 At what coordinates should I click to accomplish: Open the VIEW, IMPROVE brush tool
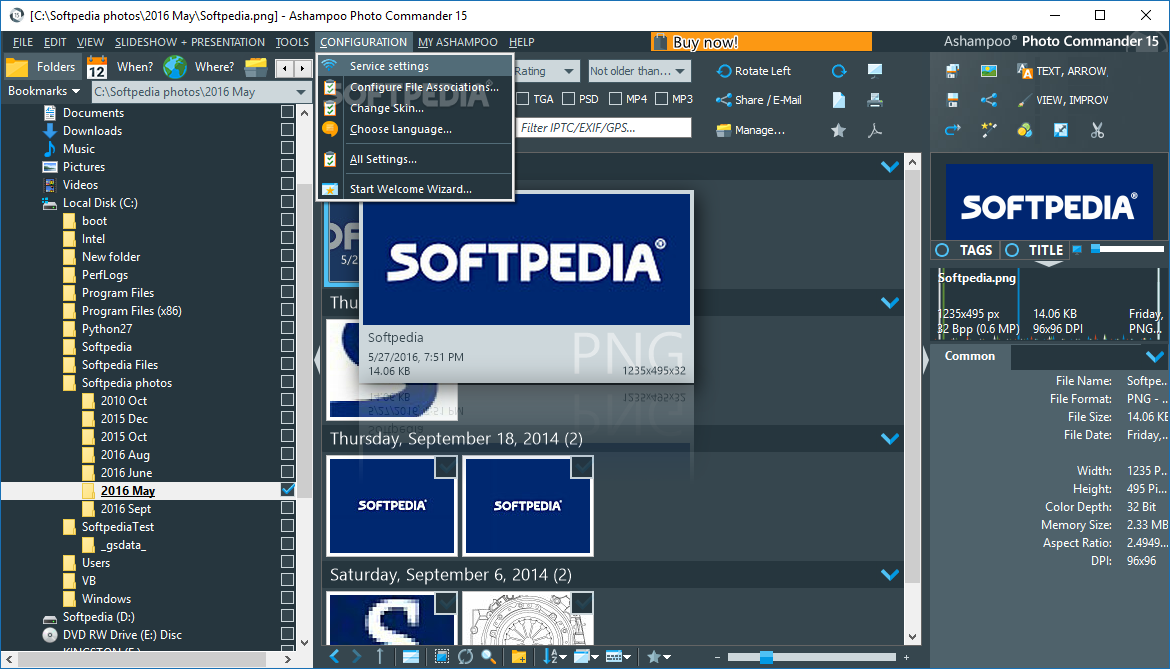tap(1063, 100)
